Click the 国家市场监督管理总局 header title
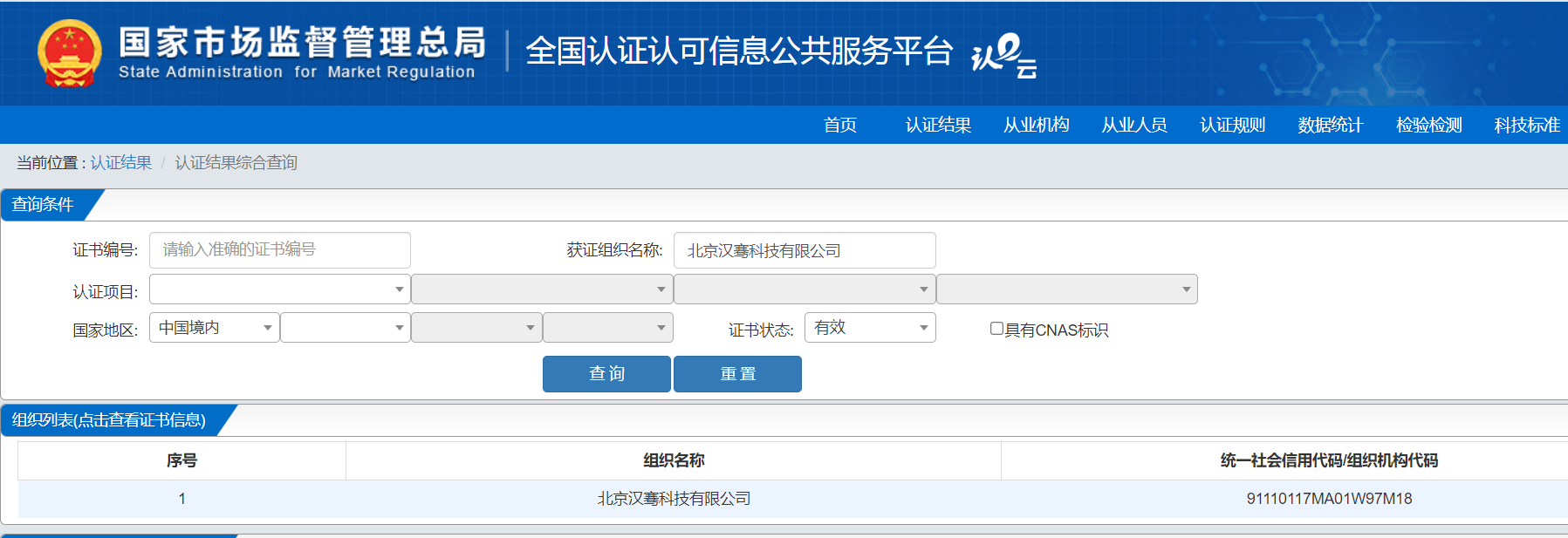Screen dimensions: 1568x538 tap(302, 42)
